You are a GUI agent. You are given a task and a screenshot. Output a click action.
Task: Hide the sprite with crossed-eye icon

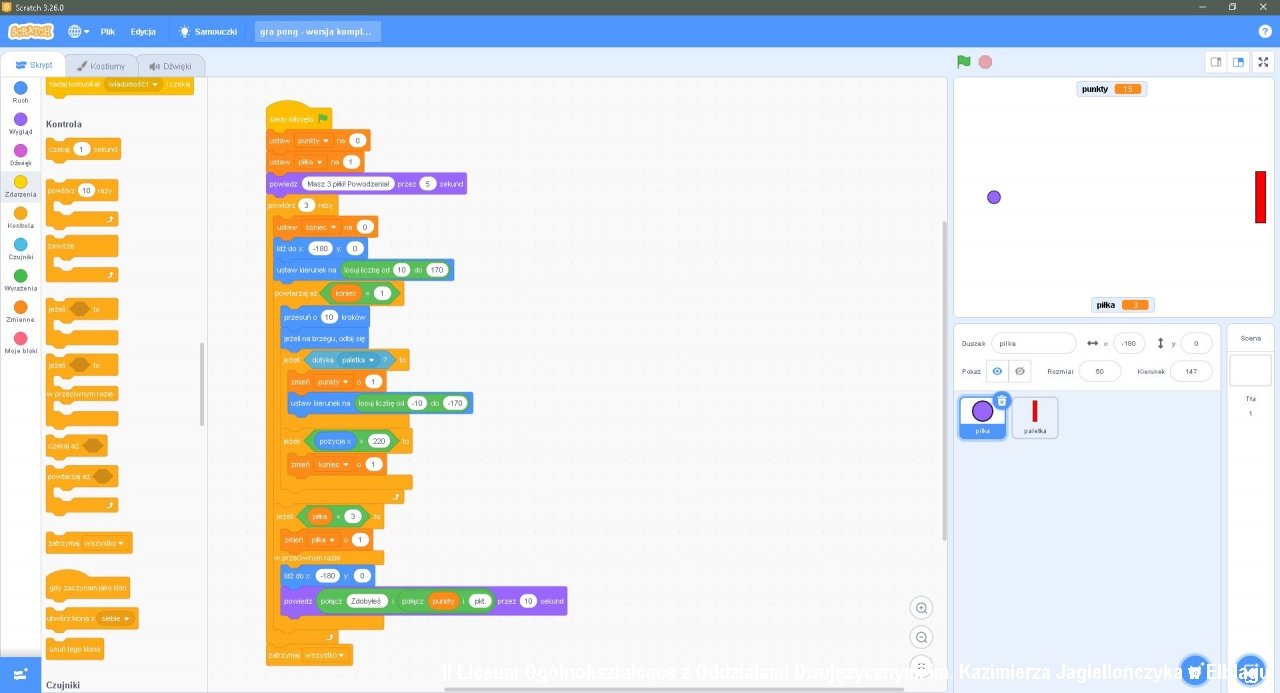pos(1019,371)
